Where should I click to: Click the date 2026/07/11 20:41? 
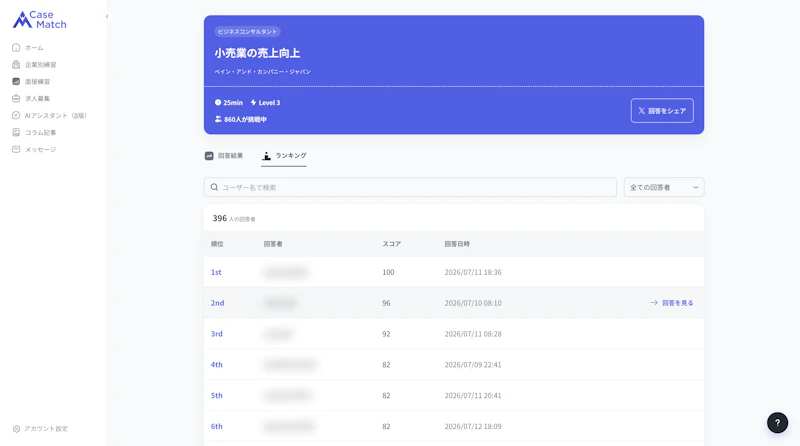tap(473, 395)
